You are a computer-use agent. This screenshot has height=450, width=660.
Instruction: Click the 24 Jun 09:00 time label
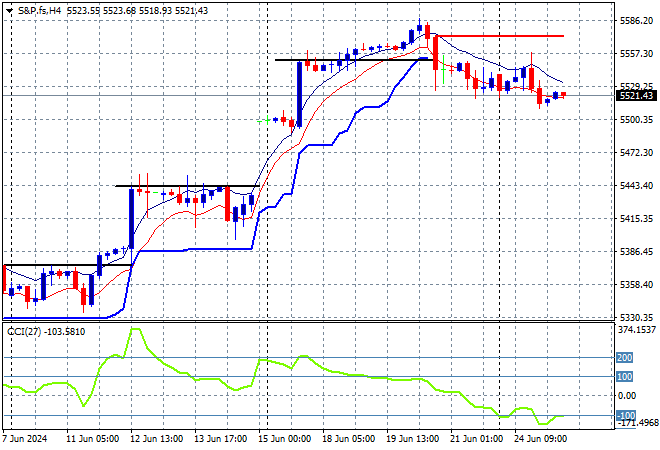540,439
